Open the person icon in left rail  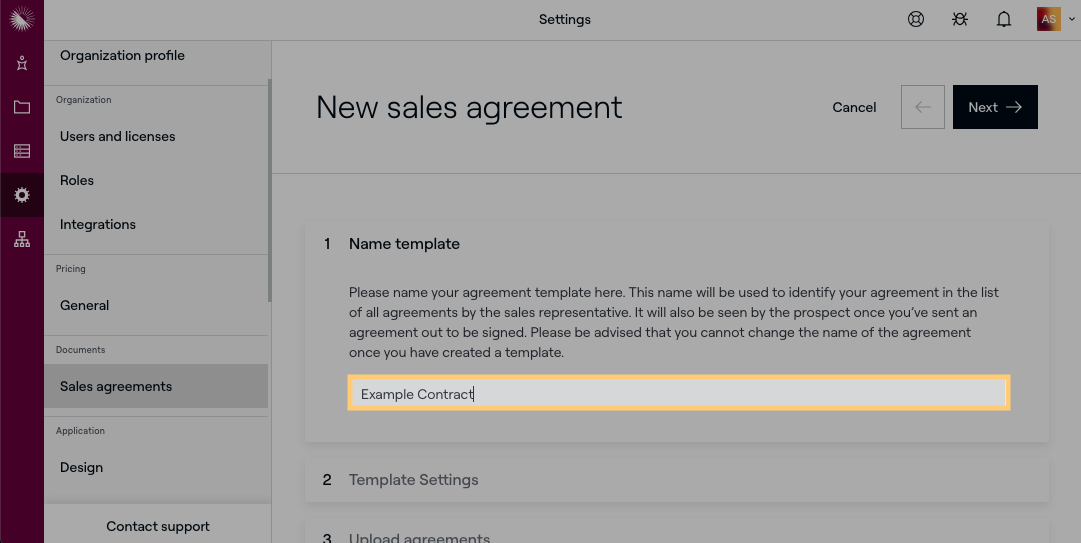point(21,63)
